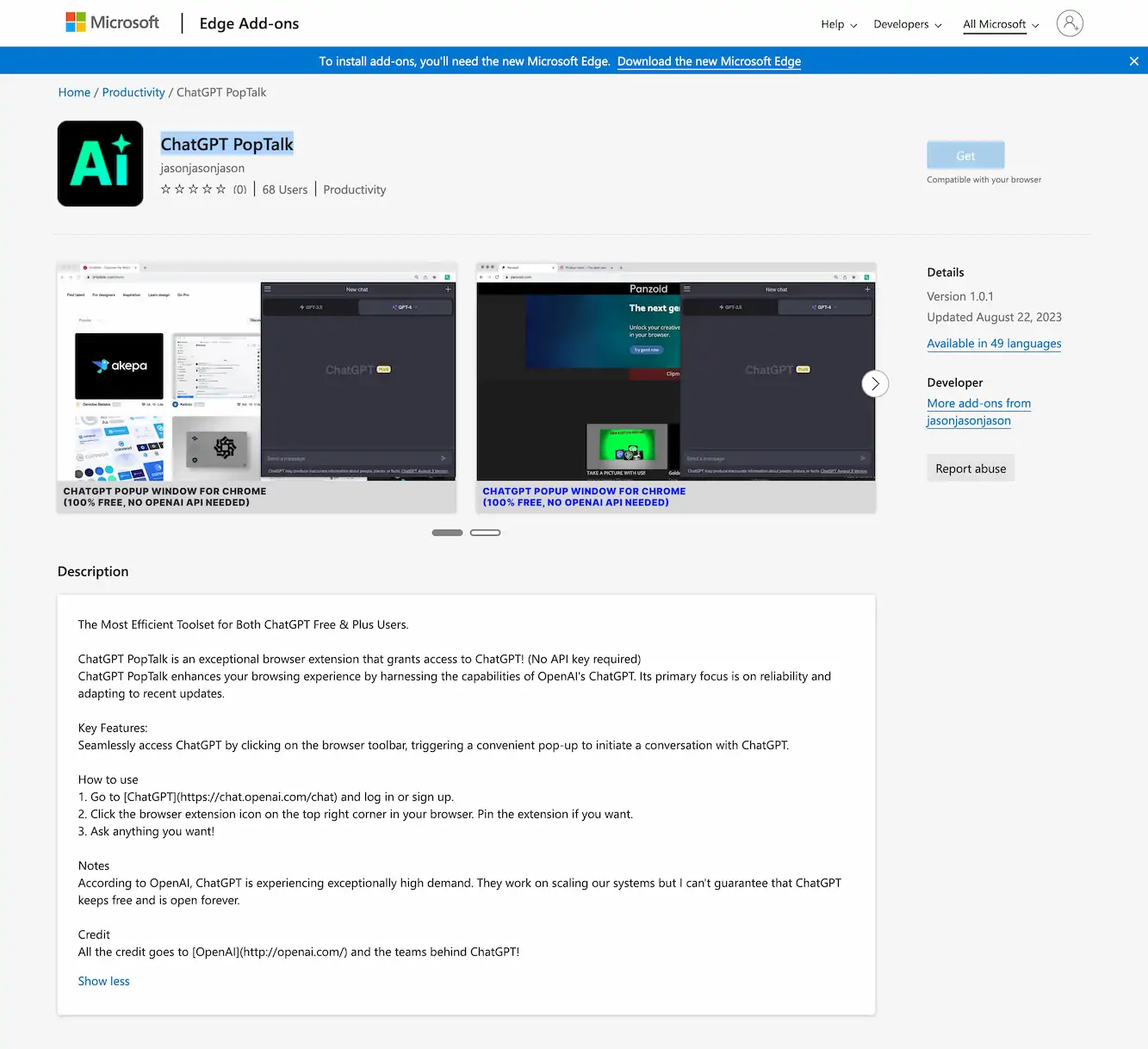The image size is (1148, 1049).
Task: Select the second carousel page indicator
Action: point(485,532)
